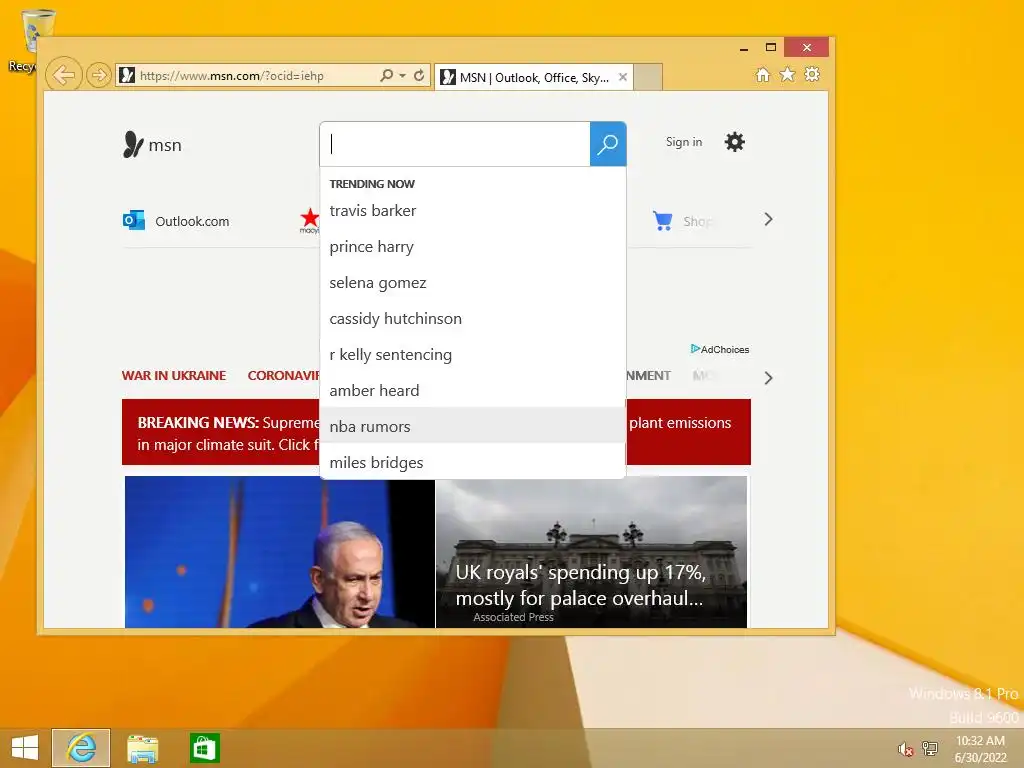The image size is (1024, 768).
Task: Open Windows Store from taskbar
Action: coord(204,748)
